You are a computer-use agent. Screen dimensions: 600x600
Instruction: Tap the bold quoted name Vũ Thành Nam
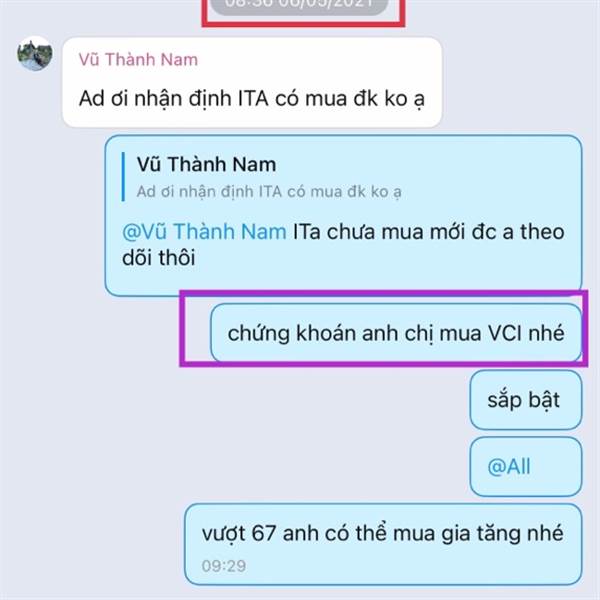[x=206, y=165]
